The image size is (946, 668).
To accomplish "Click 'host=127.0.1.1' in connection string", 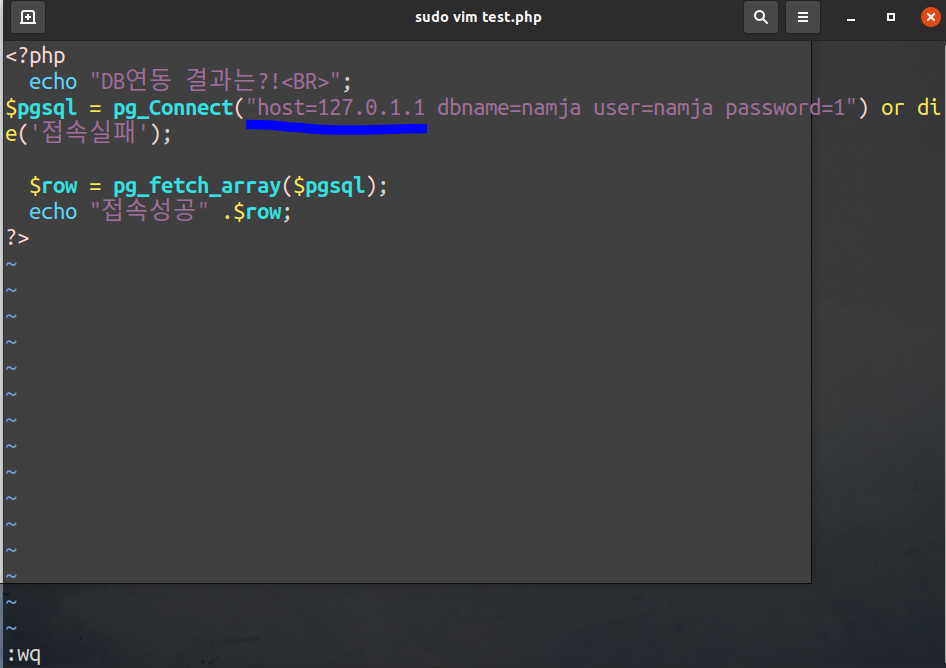I will point(341,108).
